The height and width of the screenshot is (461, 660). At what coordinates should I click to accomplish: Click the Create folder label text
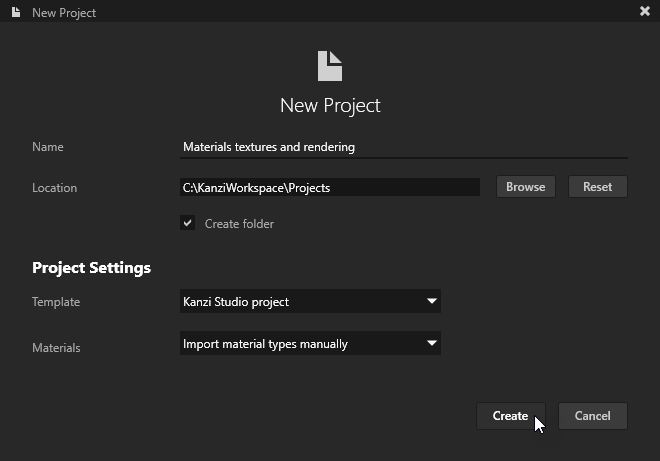pos(239,224)
